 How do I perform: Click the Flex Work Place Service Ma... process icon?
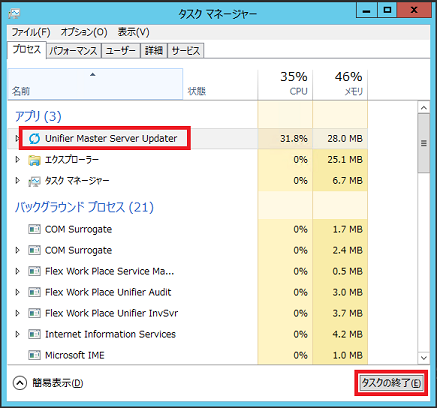click(34, 271)
